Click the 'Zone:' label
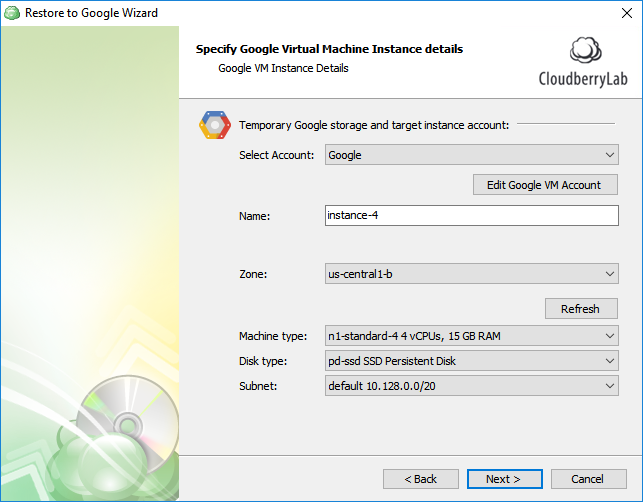This screenshot has width=643, height=502. tap(253, 274)
